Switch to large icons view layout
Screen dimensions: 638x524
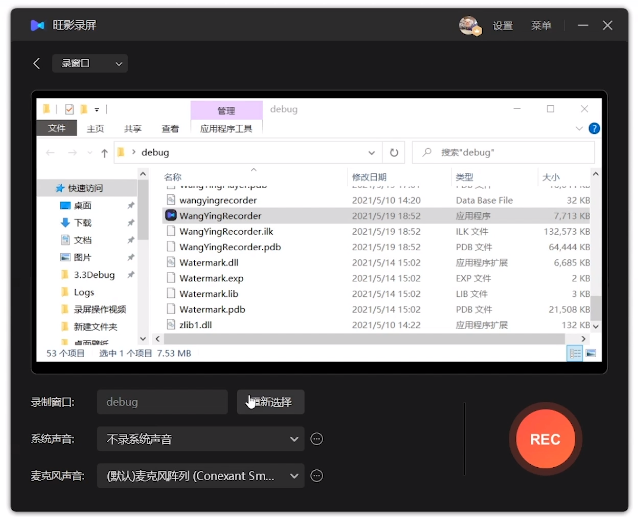[591, 353]
